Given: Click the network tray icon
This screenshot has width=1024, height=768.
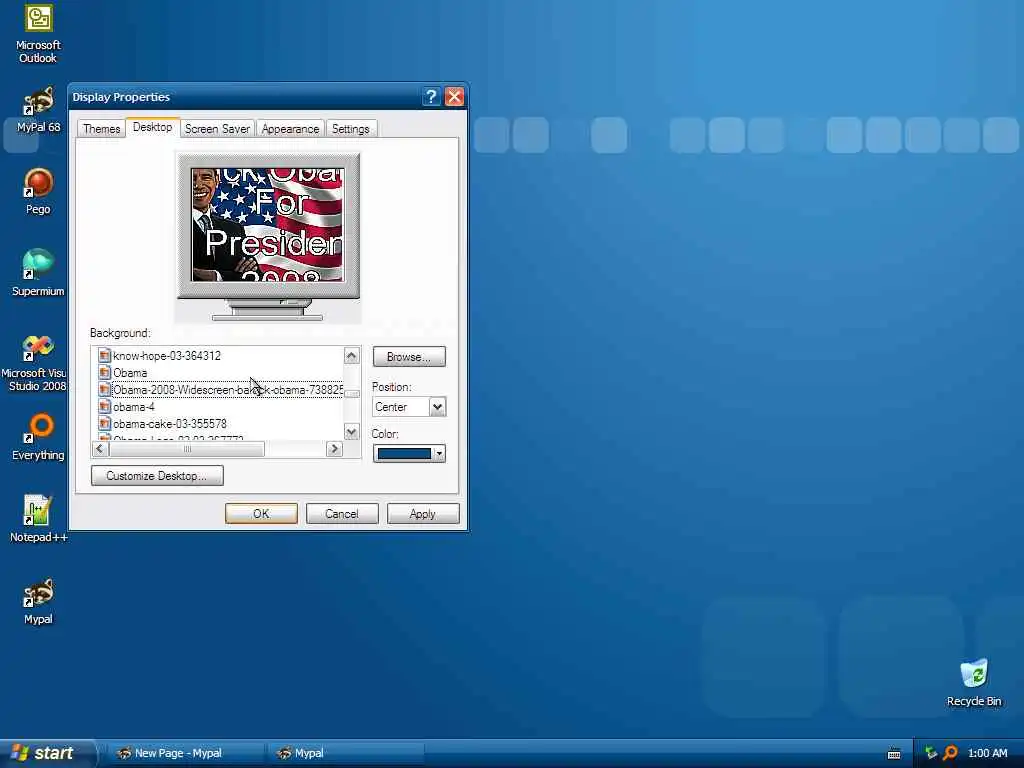Looking at the screenshot, I should coord(931,753).
